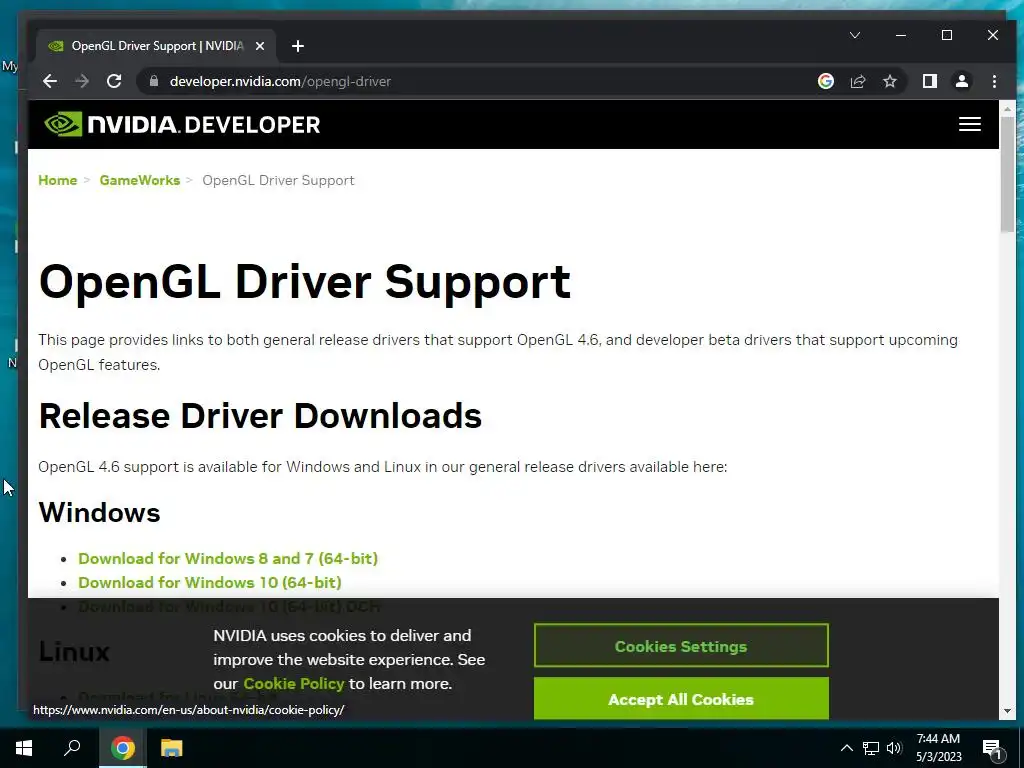The width and height of the screenshot is (1024, 768).
Task: Download for Windows 8 and 7 (64-bit)
Action: tap(228, 558)
